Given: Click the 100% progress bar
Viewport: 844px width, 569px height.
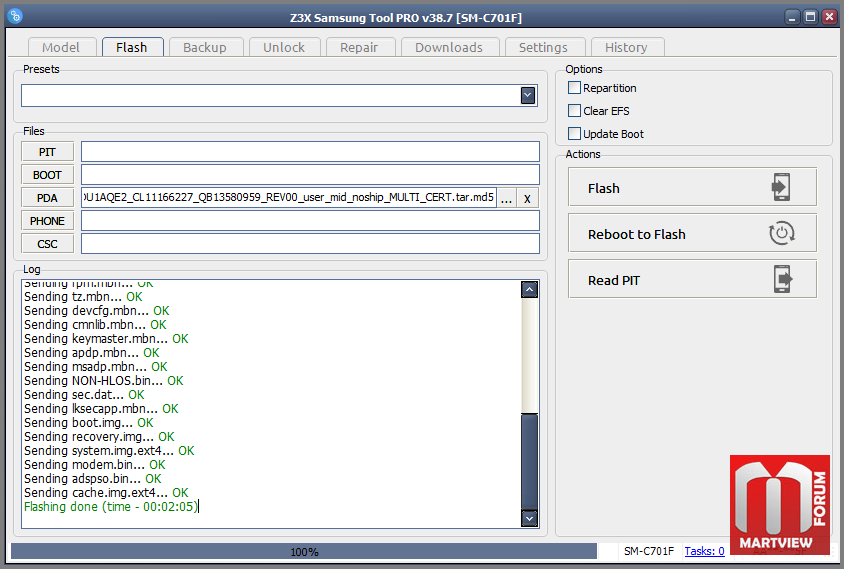Looking at the screenshot, I should [304, 552].
